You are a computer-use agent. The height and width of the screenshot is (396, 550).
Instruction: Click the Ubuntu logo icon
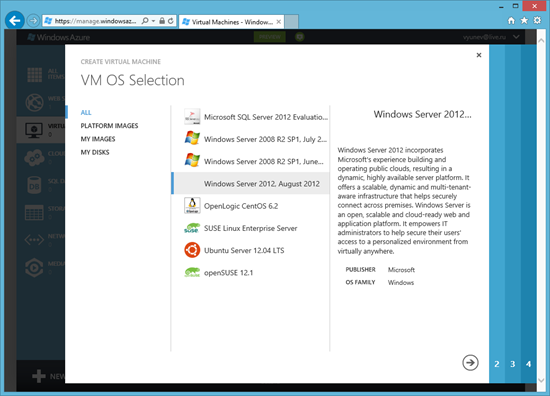tap(192, 250)
